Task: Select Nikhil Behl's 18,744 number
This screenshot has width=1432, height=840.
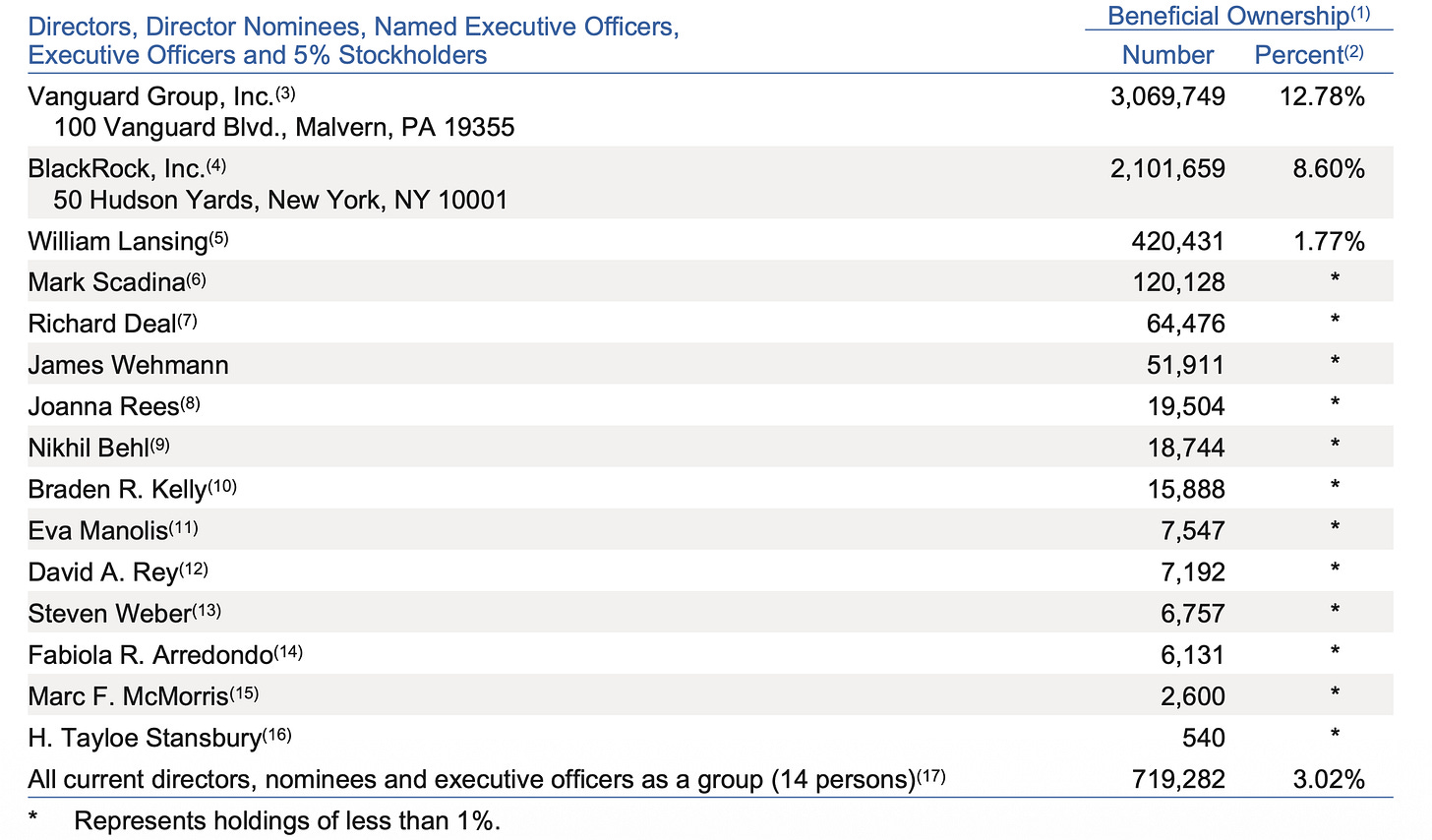Action: (x=1186, y=448)
